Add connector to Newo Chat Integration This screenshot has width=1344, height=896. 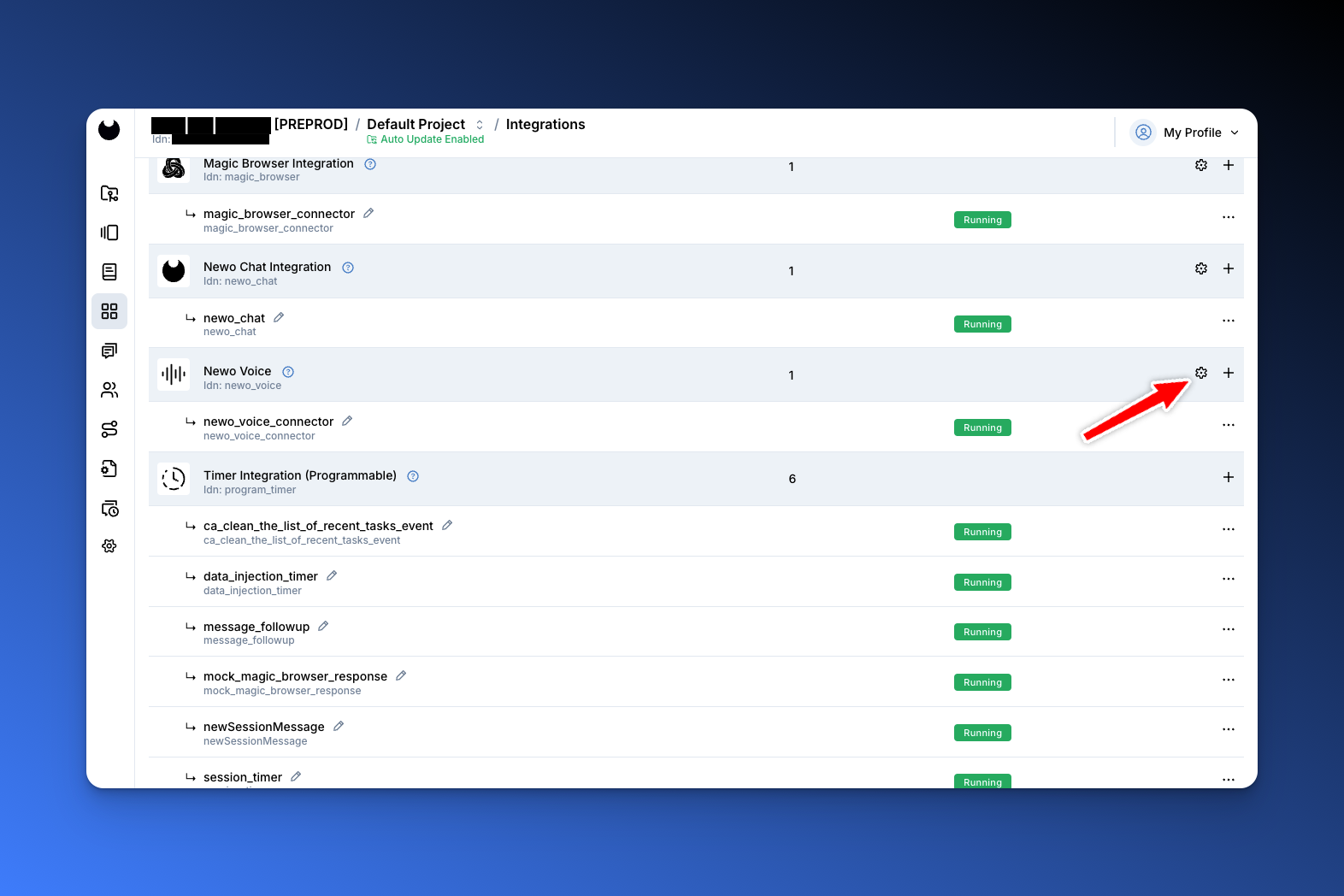pos(1229,268)
